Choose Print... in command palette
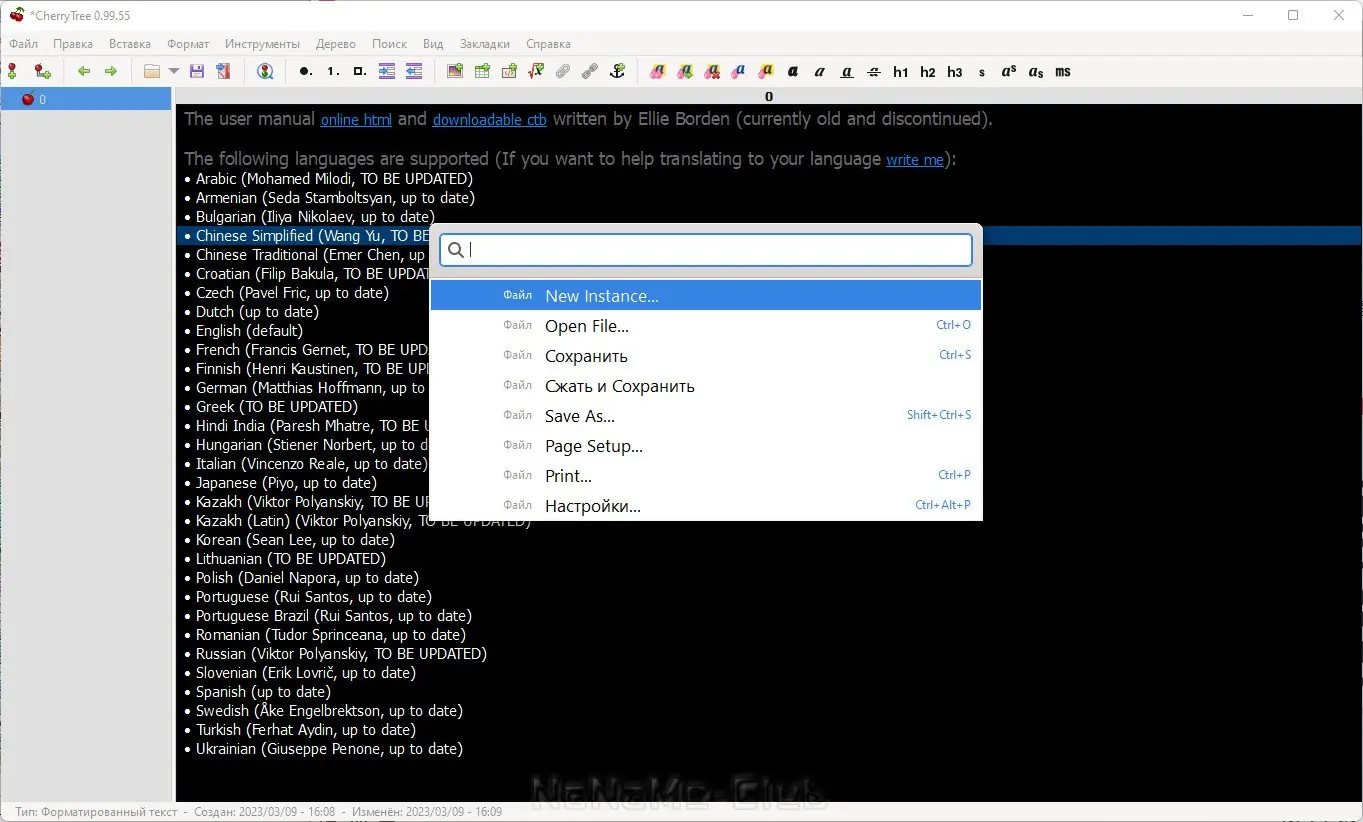Screen dimensions: 1363x822 tap(706, 476)
